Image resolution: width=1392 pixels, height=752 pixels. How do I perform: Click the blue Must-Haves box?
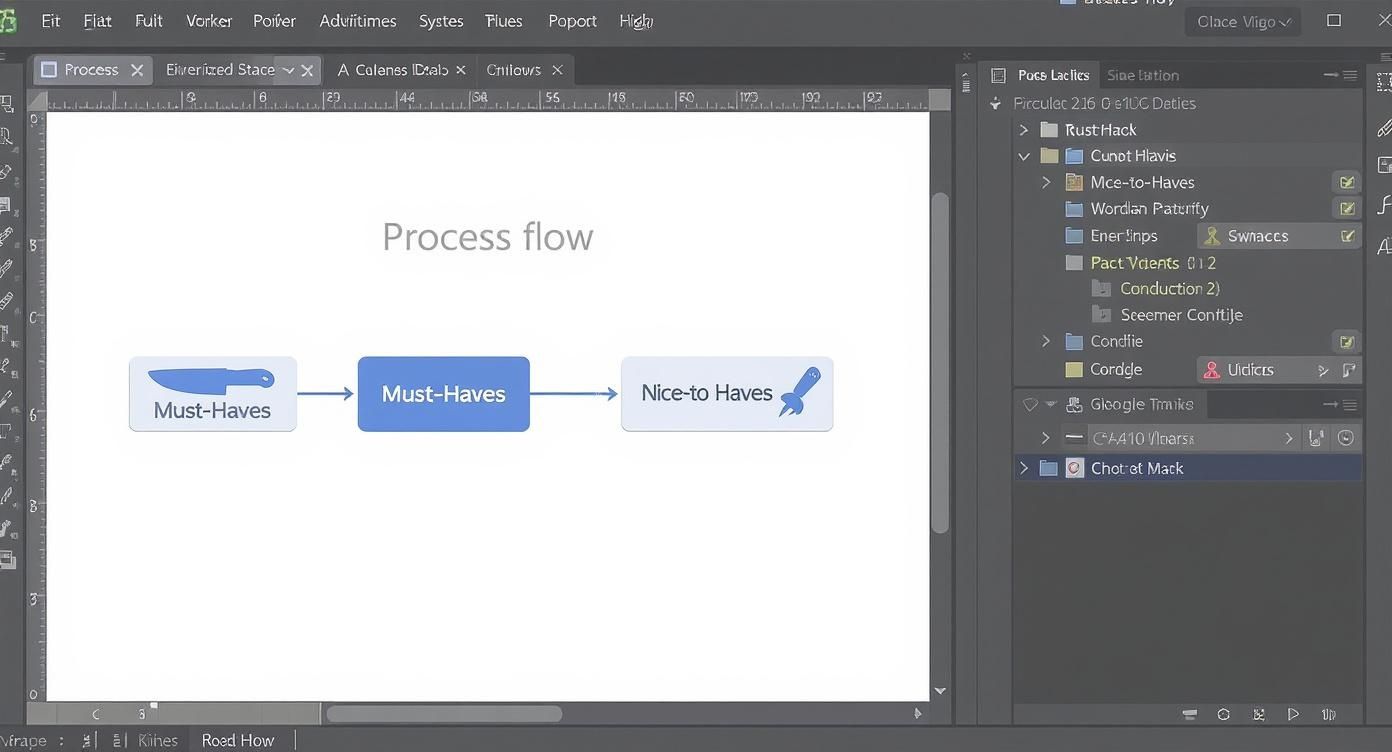tap(443, 394)
